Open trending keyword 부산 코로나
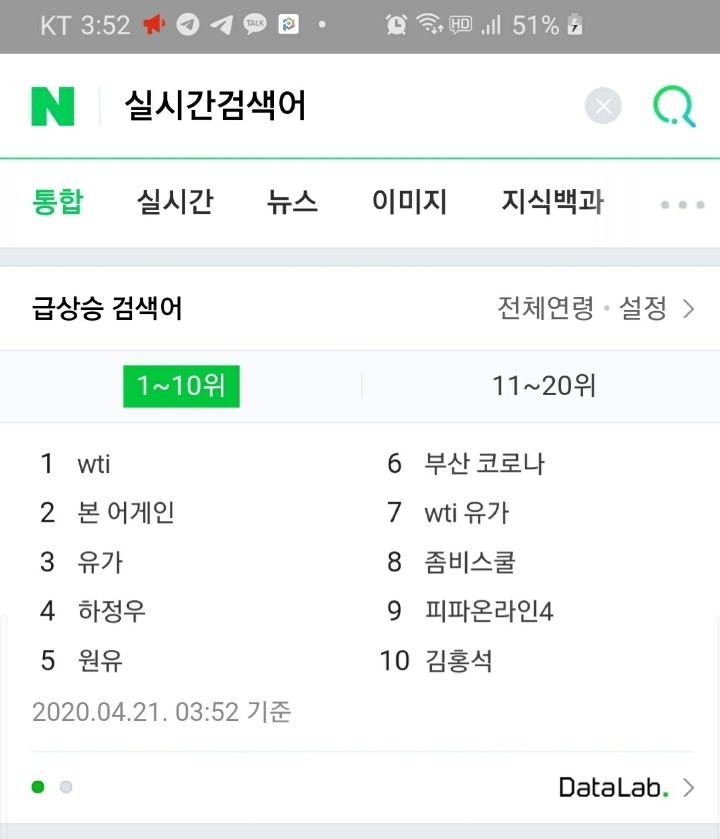This screenshot has width=720, height=839. 485,464
